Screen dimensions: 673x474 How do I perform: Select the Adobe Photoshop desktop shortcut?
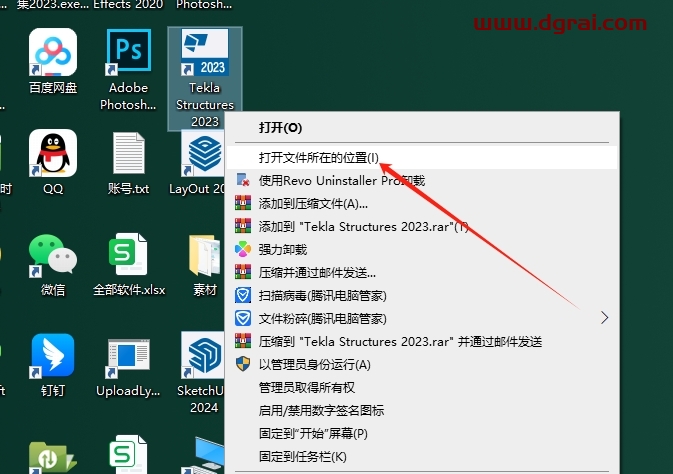[x=128, y=70]
